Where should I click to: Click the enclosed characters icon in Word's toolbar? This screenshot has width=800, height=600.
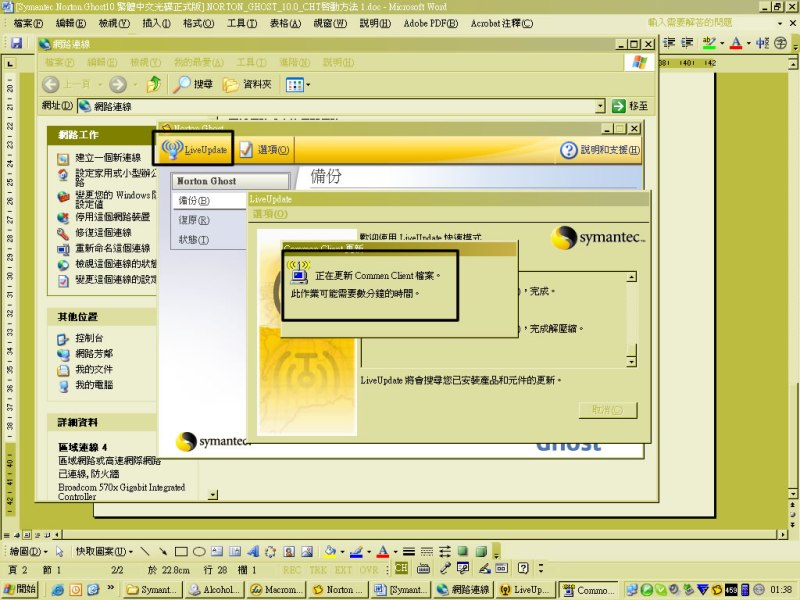tap(781, 43)
